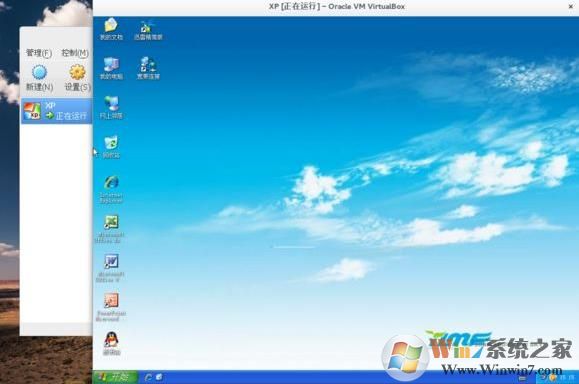Close the XP VirtualBox window
Viewport: 579px width, 384px height.
571,6
